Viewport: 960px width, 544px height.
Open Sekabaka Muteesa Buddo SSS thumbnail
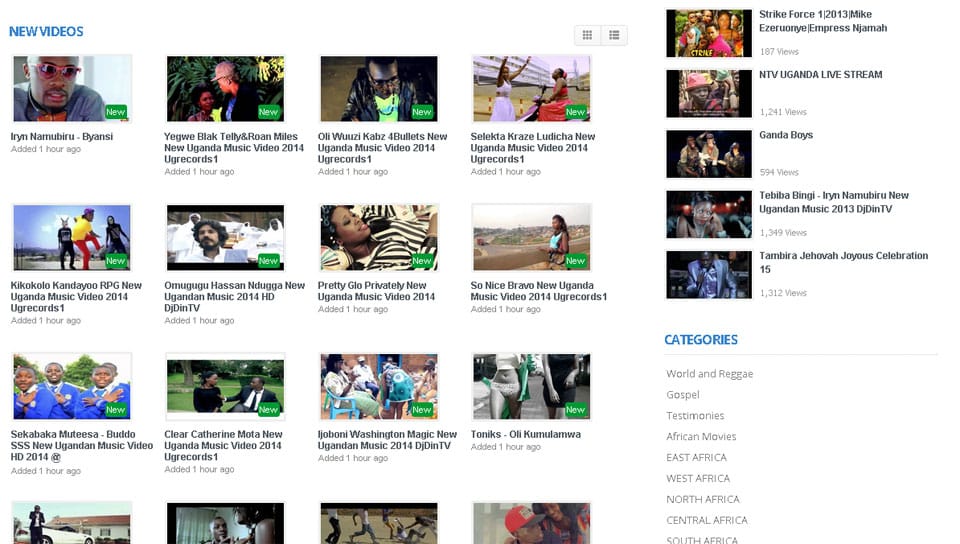point(72,387)
